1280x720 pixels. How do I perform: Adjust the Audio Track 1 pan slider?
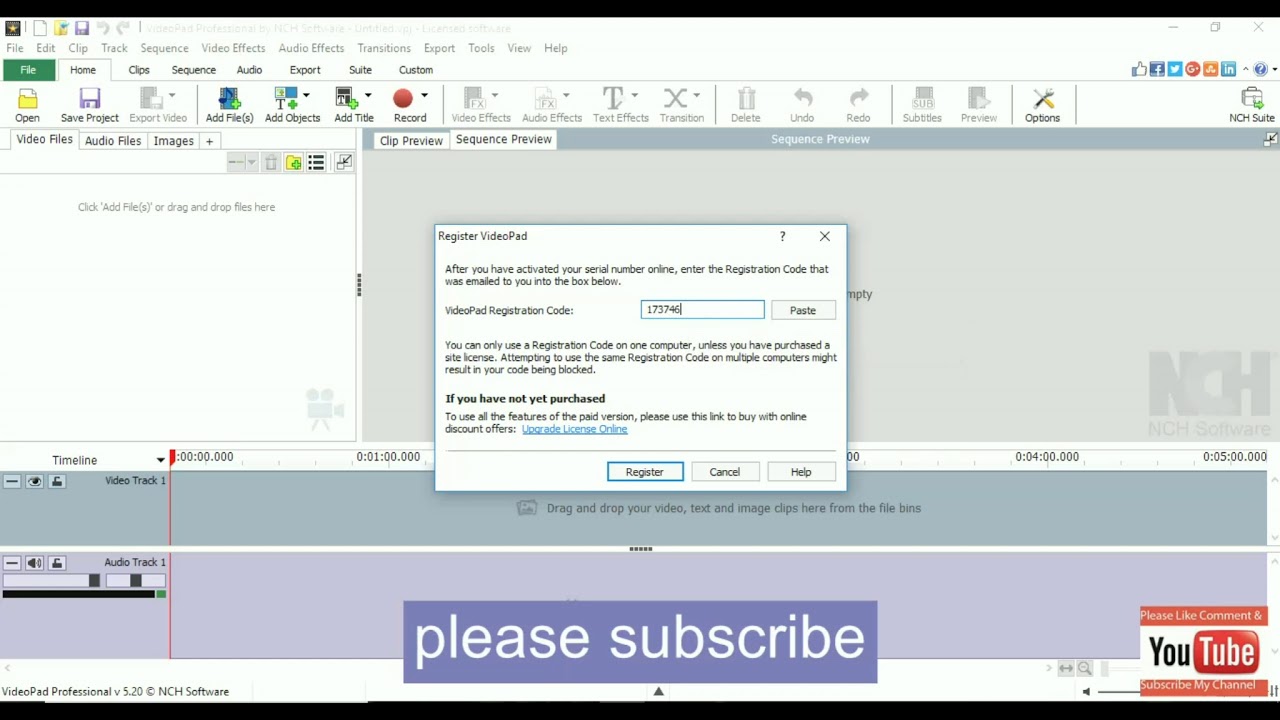pos(136,581)
